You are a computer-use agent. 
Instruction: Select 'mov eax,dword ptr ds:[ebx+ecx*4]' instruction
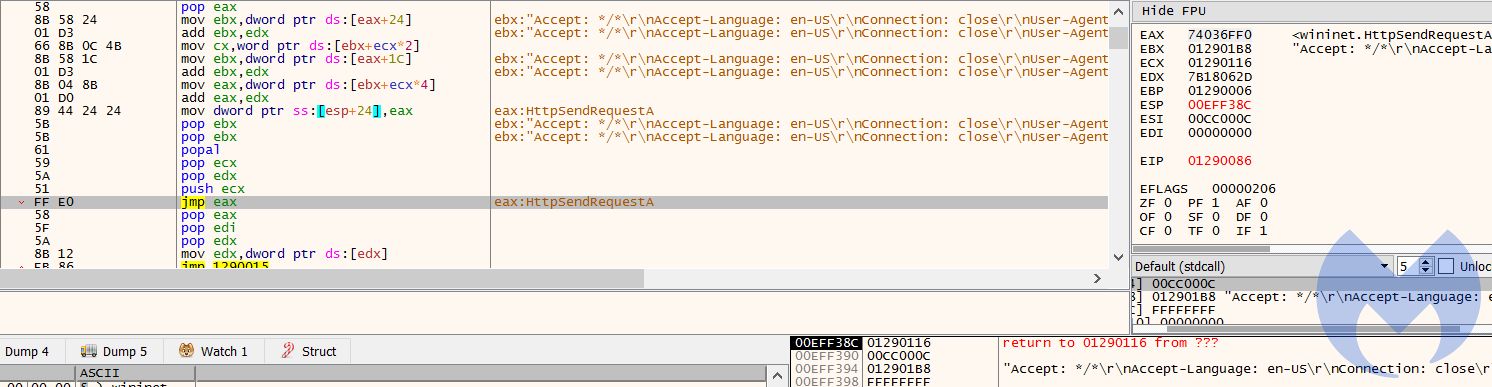(x=308, y=85)
